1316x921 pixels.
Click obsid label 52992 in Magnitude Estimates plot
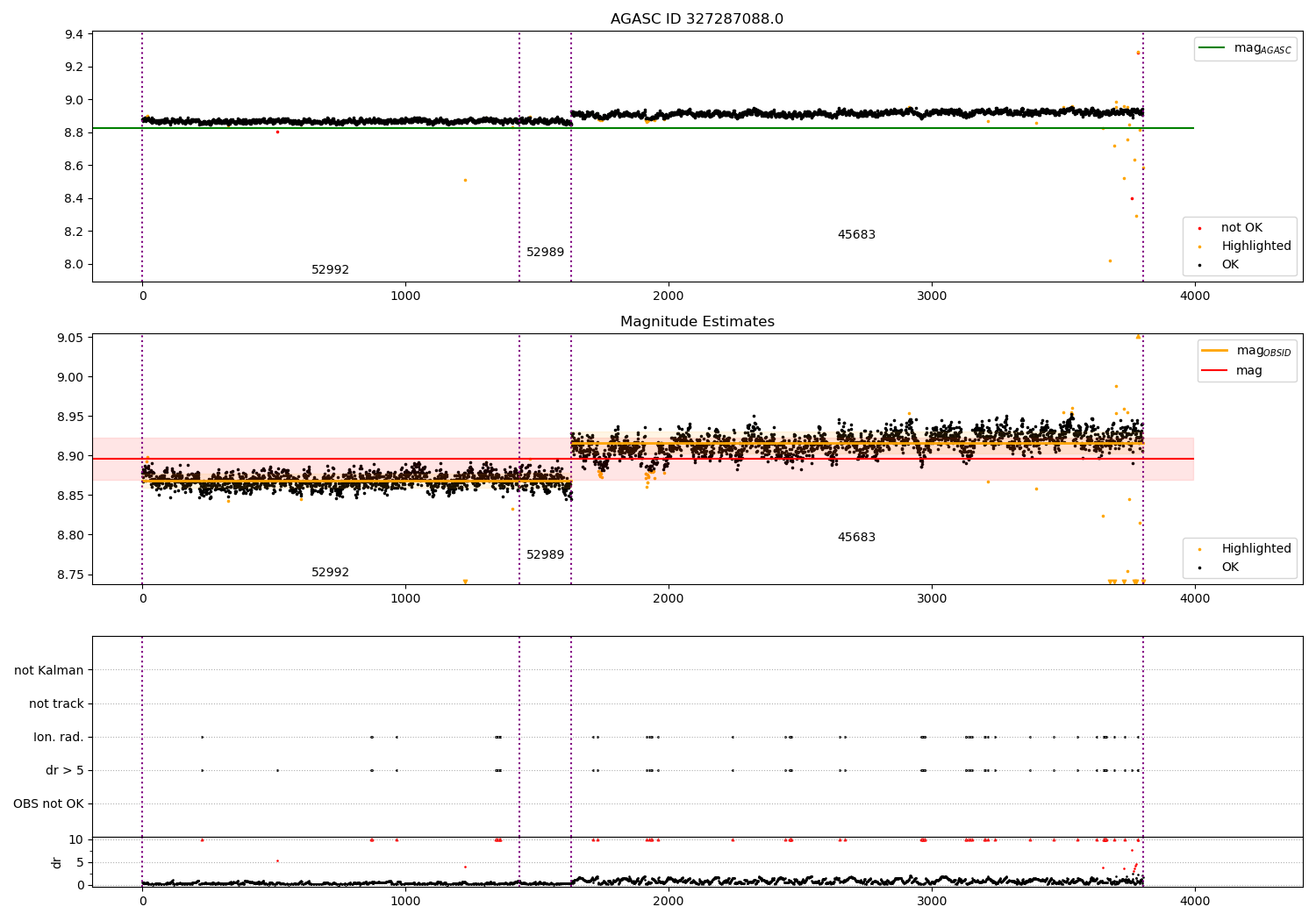click(x=330, y=573)
